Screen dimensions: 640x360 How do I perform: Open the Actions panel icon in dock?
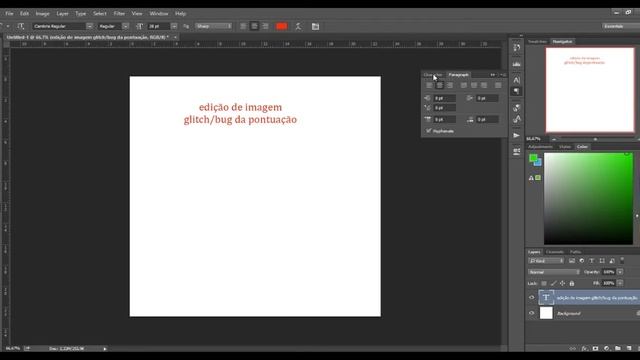click(516, 136)
